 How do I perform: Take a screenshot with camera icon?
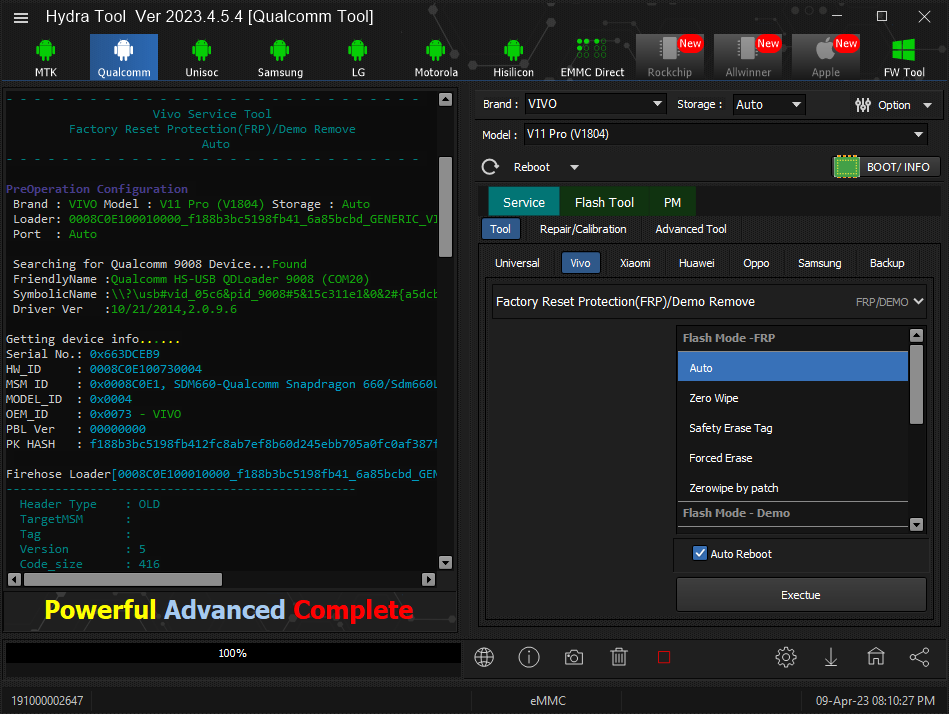pos(574,657)
